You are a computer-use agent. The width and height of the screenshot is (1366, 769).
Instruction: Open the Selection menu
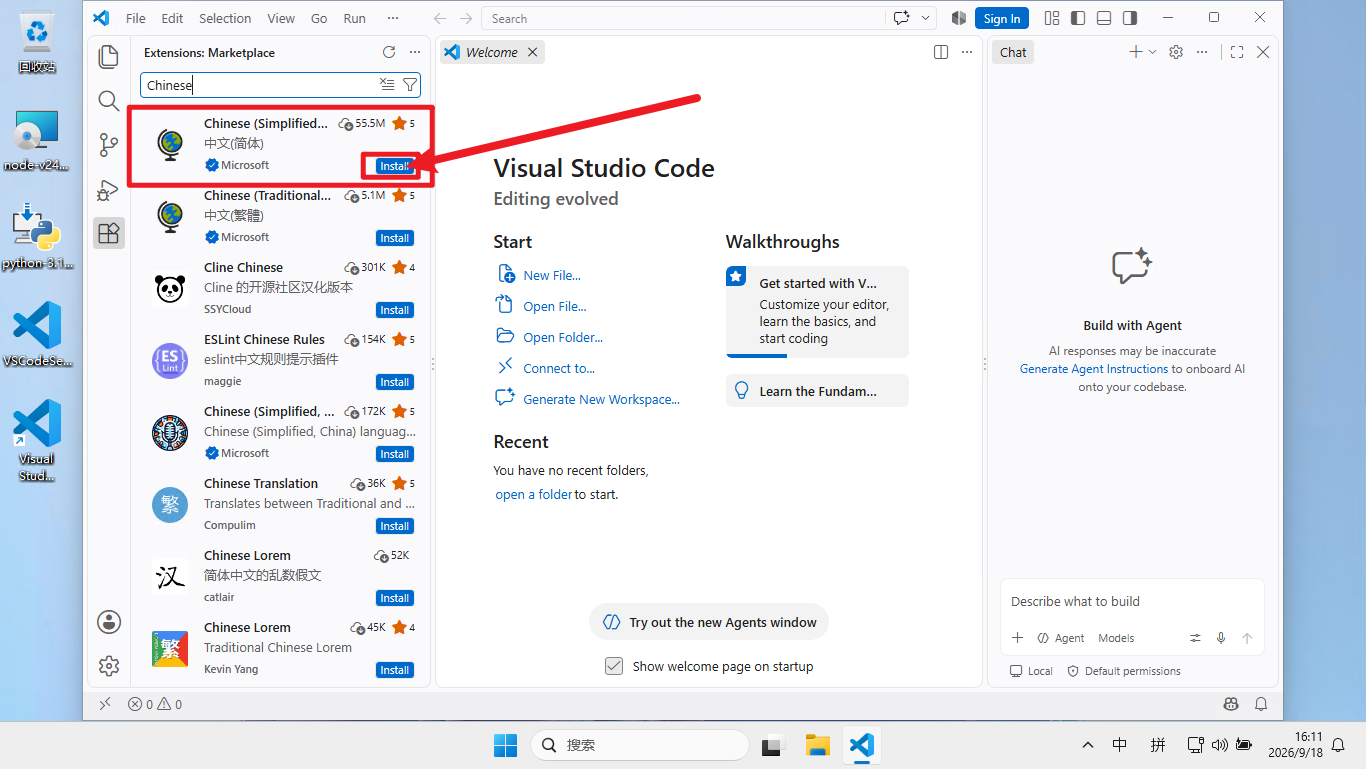(225, 18)
